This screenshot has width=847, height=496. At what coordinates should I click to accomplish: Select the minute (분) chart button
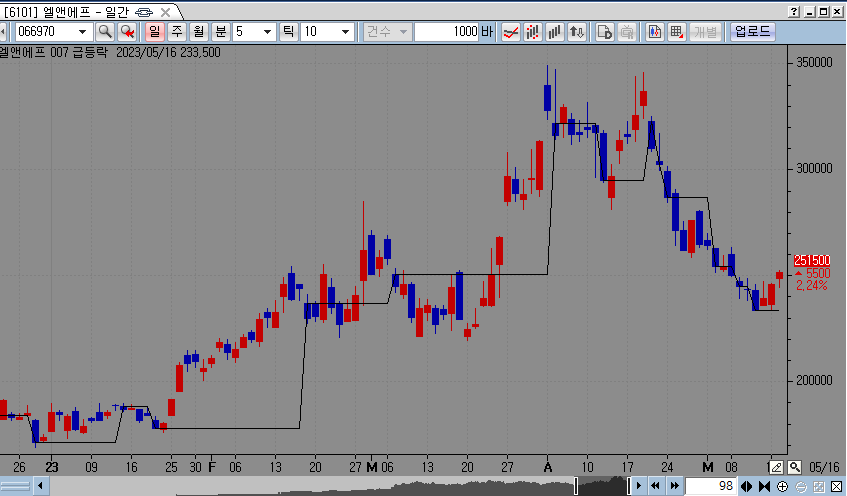tap(220, 32)
